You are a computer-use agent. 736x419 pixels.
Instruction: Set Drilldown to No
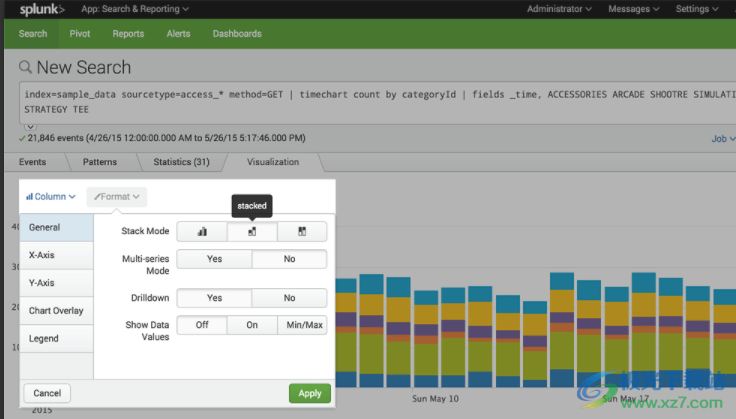[289, 298]
